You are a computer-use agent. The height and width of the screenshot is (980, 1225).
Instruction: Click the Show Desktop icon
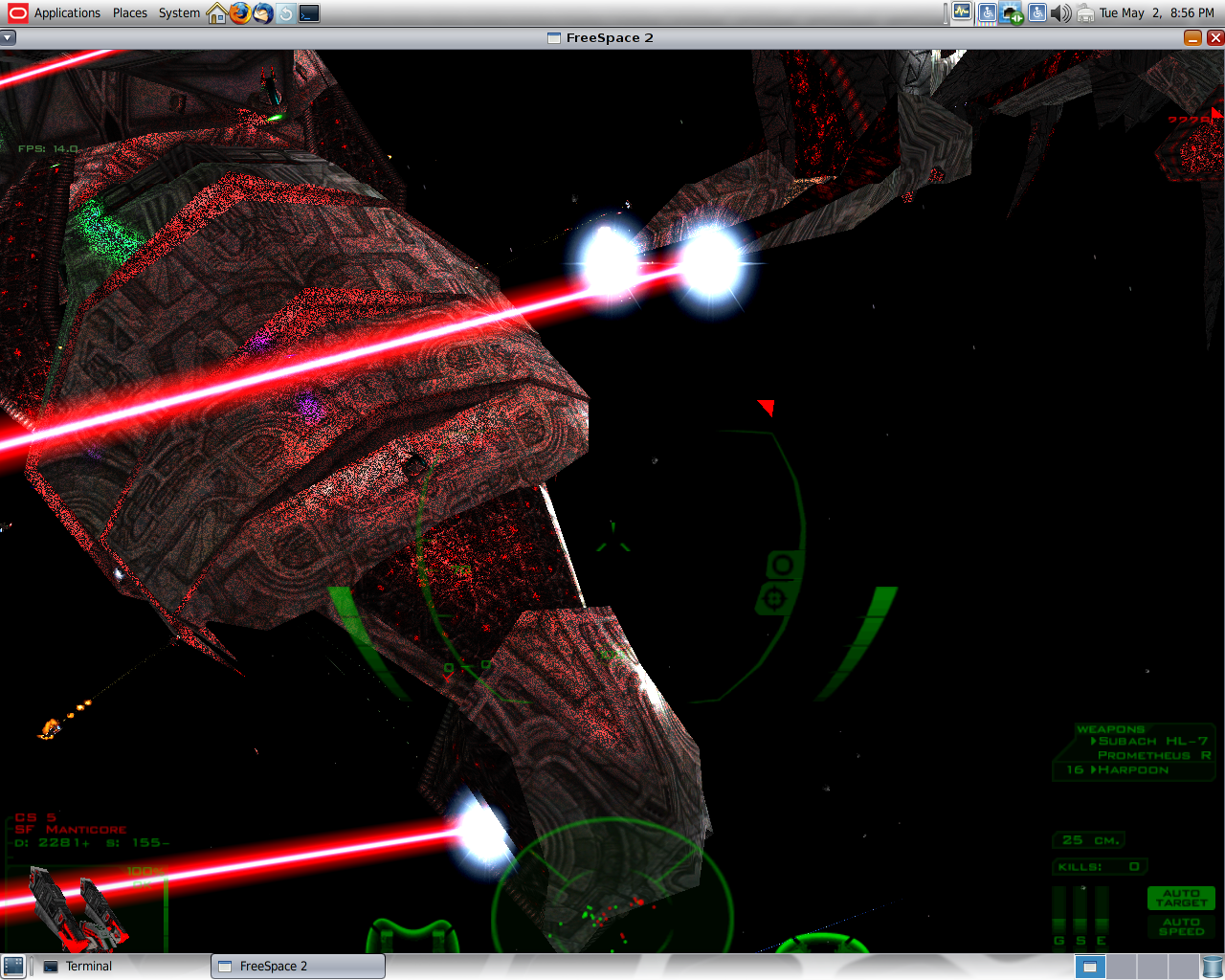[x=13, y=967]
